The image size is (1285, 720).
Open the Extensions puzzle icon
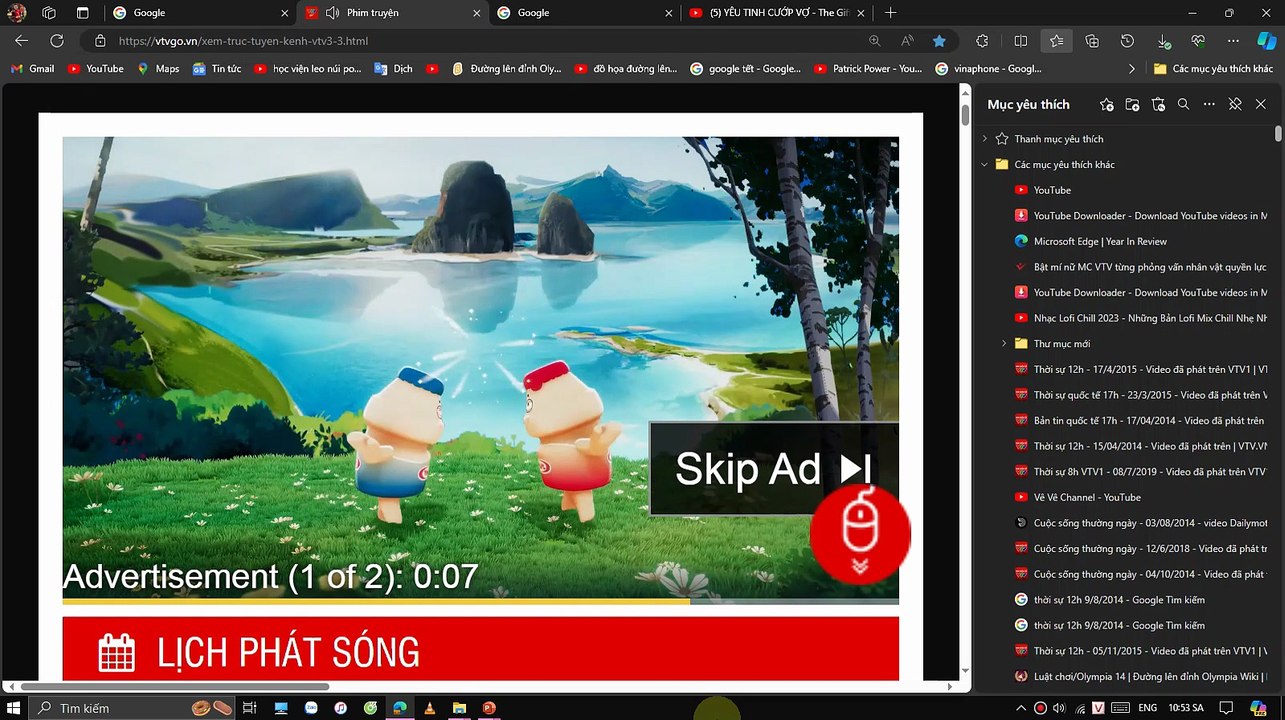point(982,41)
